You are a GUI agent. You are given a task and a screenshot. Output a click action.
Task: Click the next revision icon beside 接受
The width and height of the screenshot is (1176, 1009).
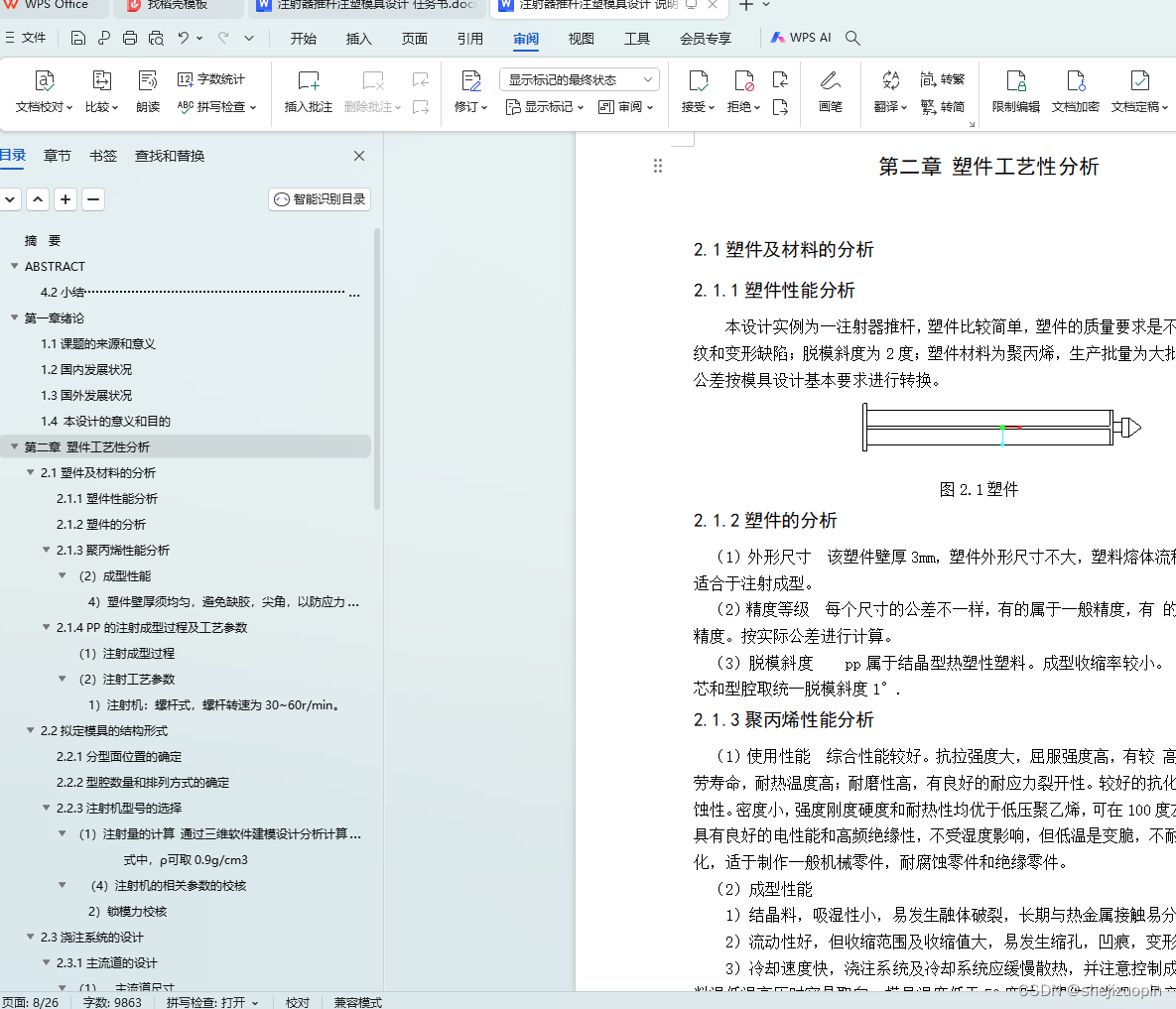click(x=780, y=107)
